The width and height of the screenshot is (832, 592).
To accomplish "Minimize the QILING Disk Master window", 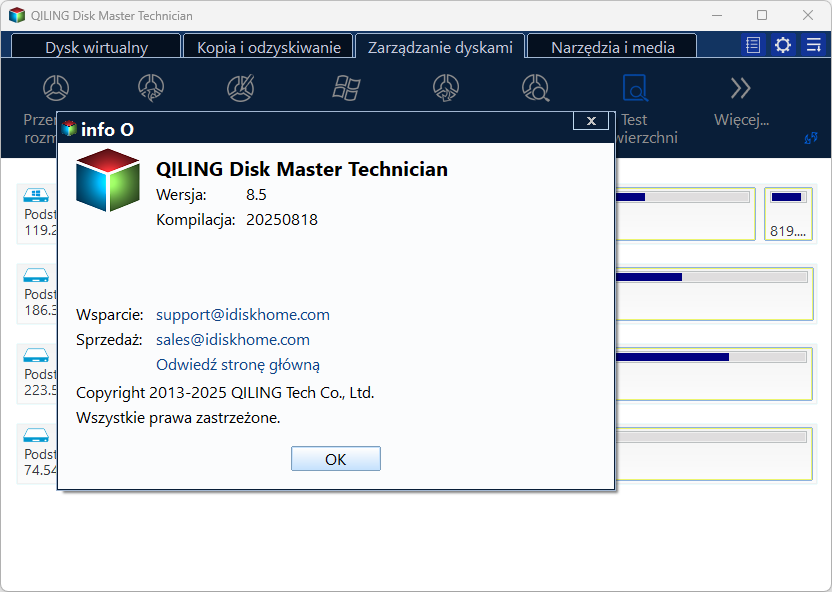I will [717, 15].
